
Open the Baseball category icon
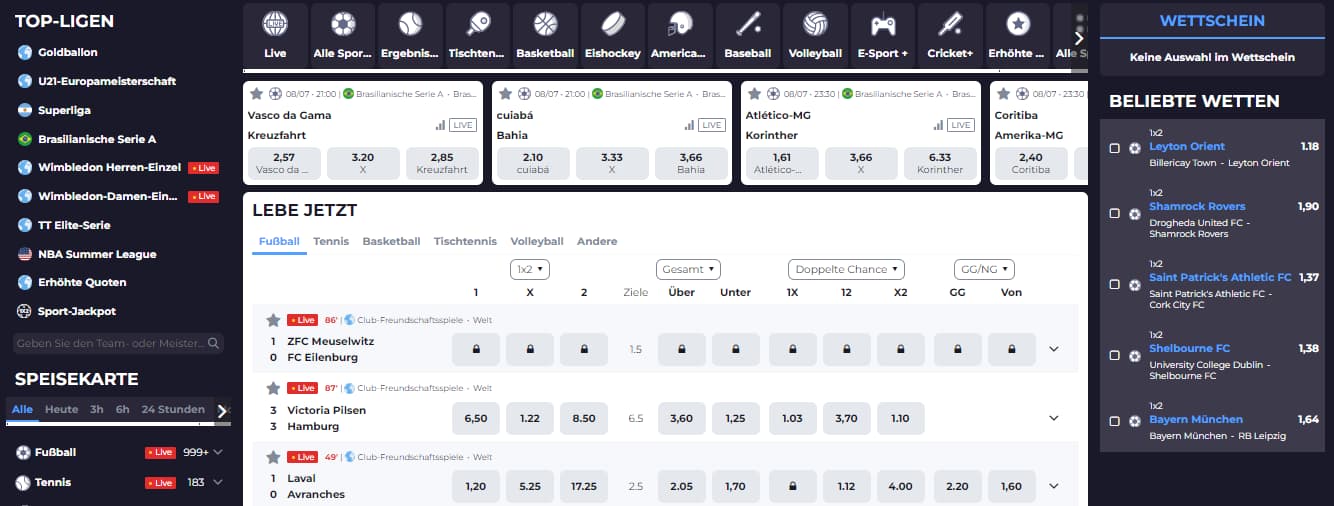click(x=748, y=24)
